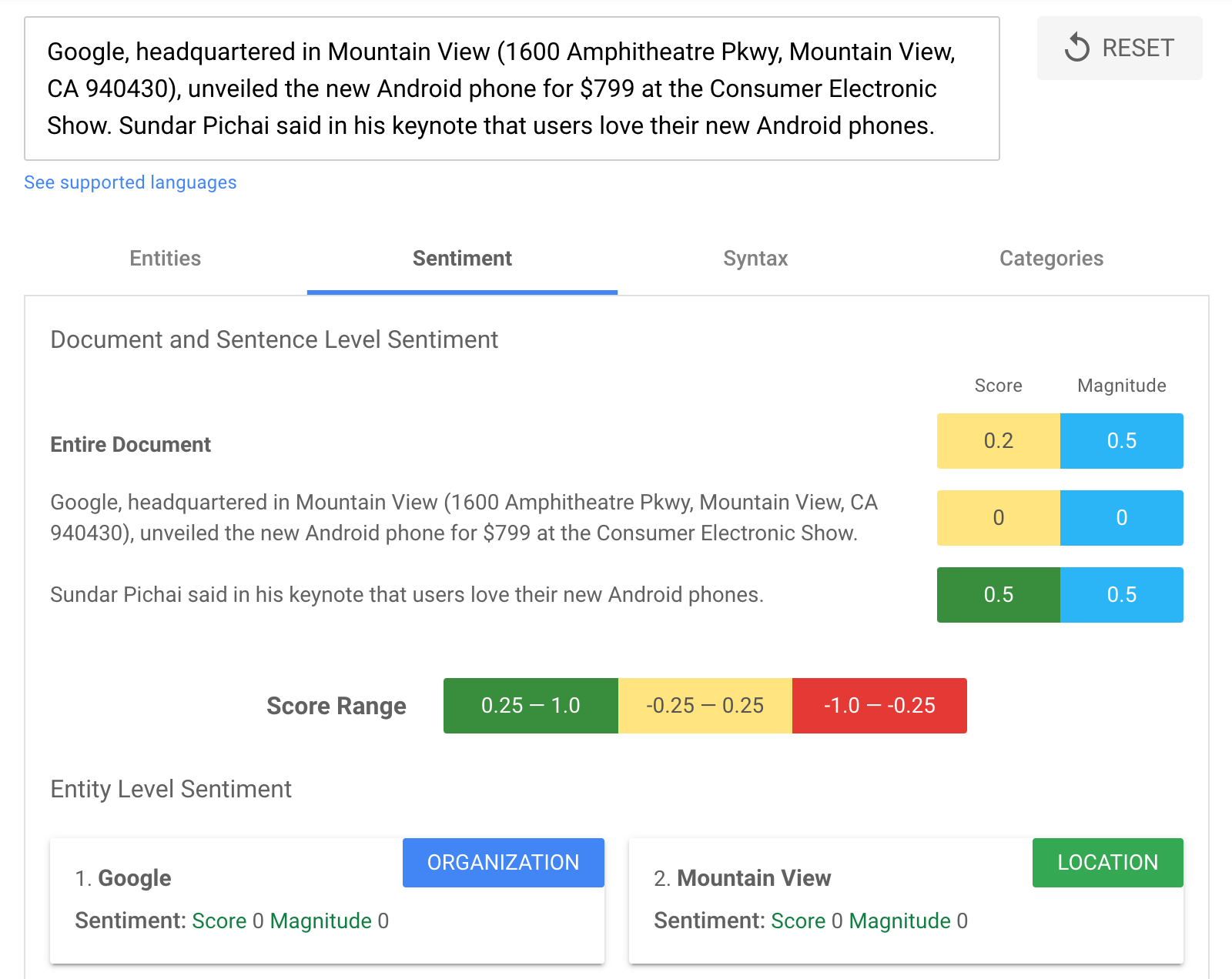Click the Magnitude column header

pos(1122,386)
